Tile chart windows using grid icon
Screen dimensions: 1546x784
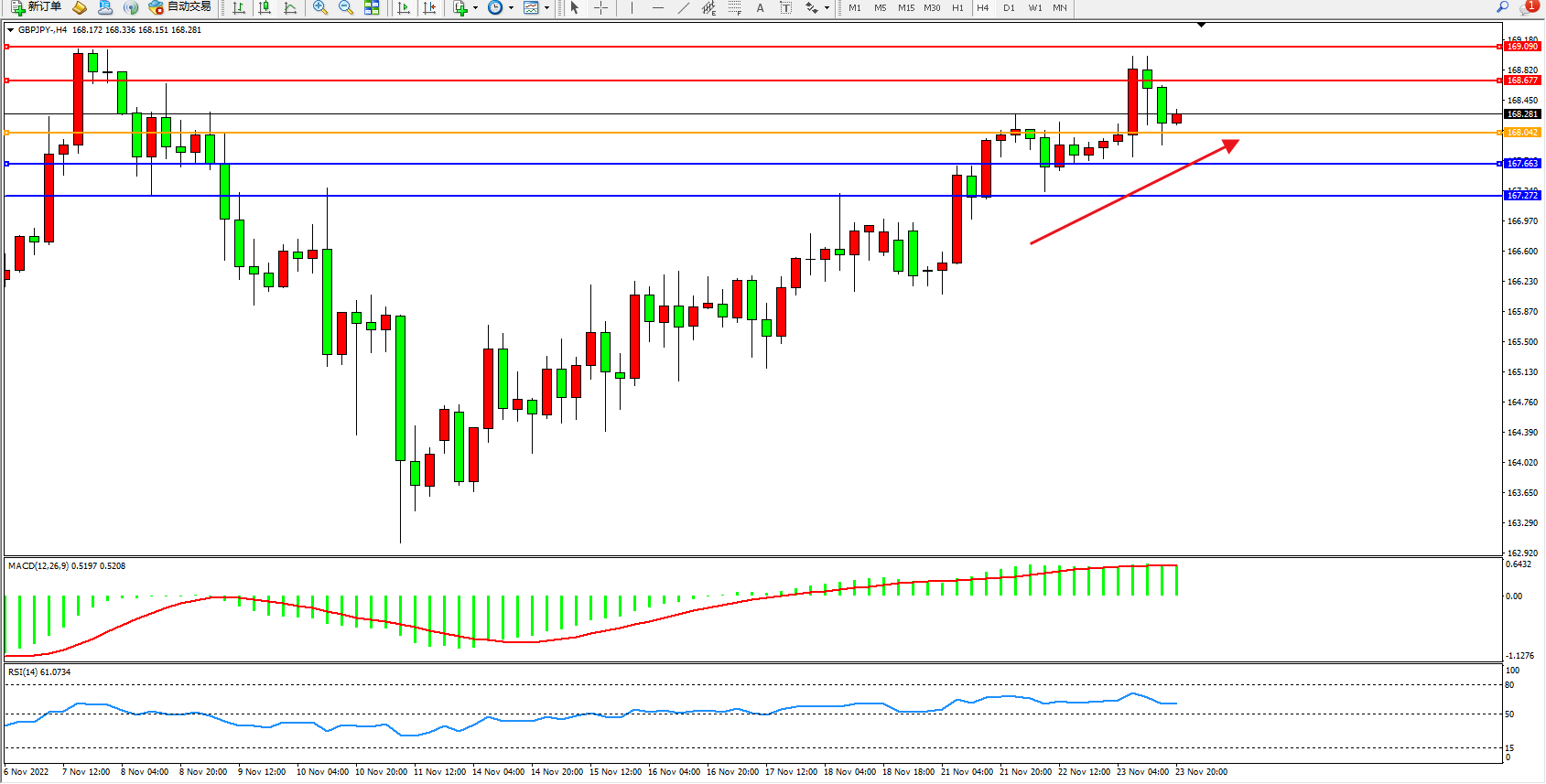click(x=372, y=7)
